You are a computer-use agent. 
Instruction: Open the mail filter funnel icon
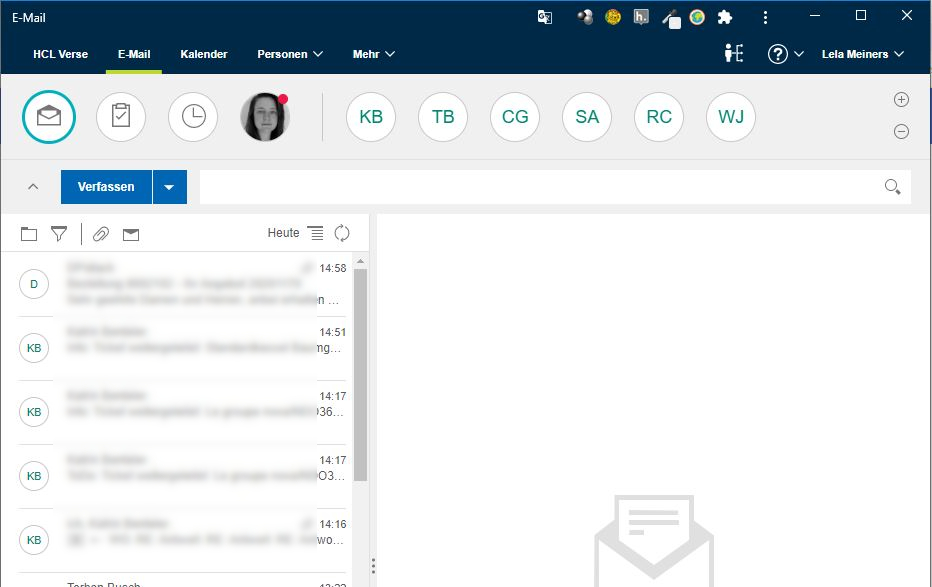click(x=59, y=234)
